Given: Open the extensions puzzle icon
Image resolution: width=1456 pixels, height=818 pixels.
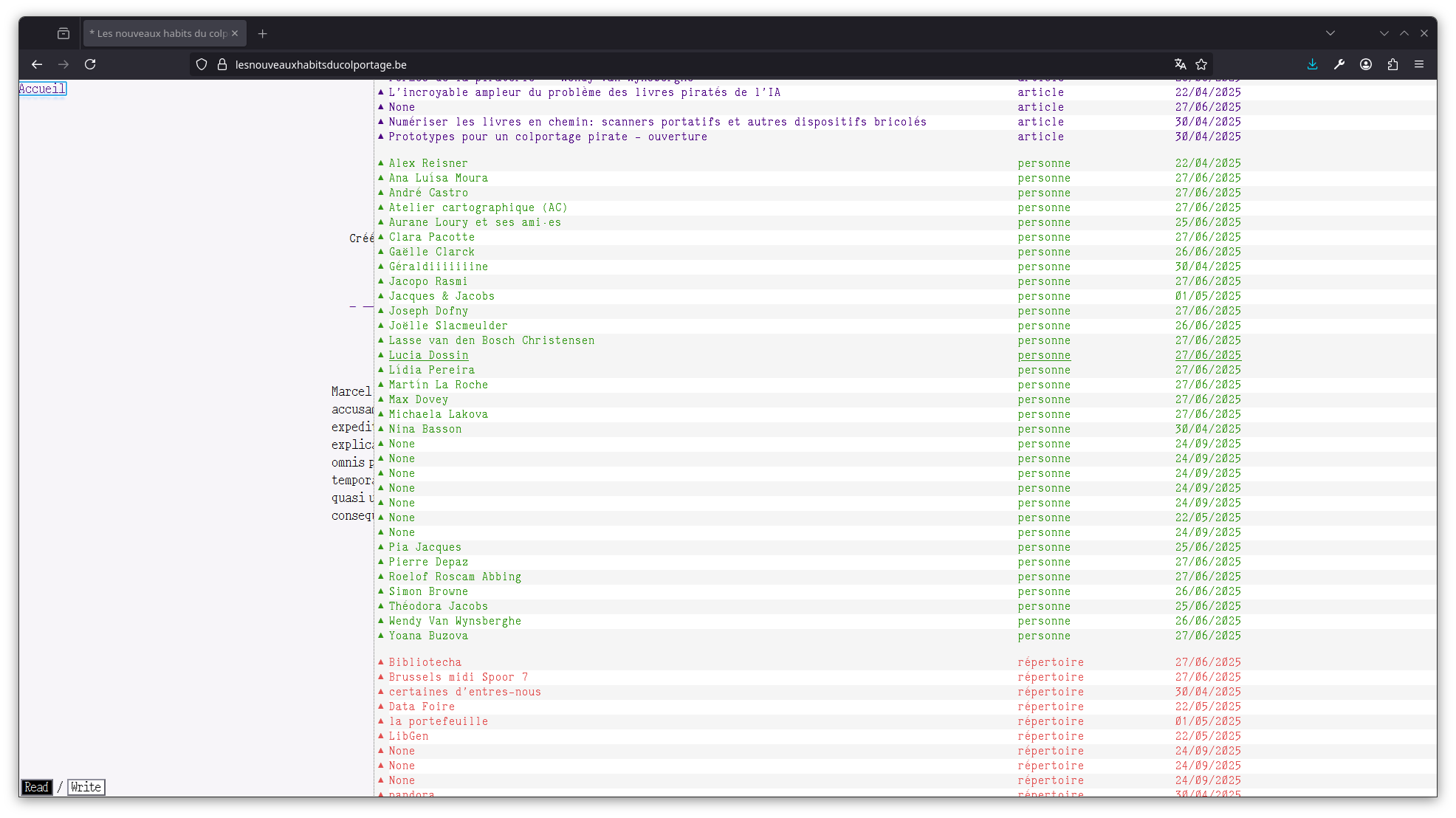Looking at the screenshot, I should tap(1393, 64).
